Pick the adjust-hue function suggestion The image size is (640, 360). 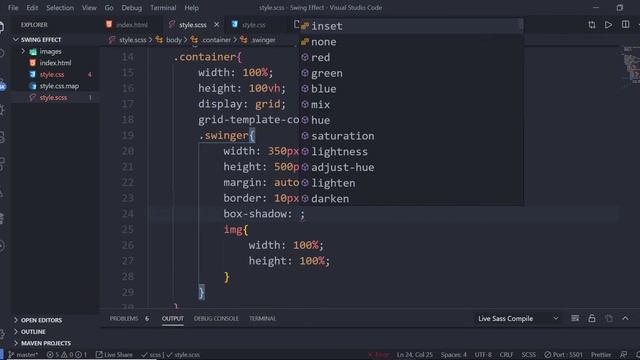pyautogui.click(x=411, y=167)
